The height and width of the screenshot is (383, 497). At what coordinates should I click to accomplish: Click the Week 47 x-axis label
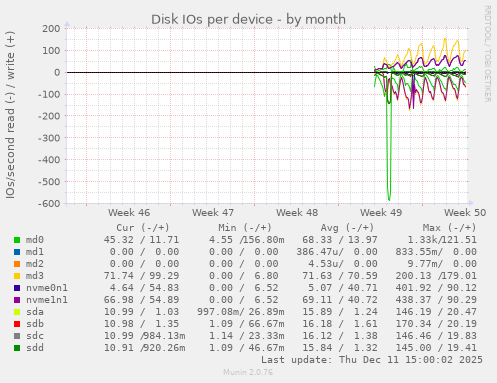tap(213, 213)
